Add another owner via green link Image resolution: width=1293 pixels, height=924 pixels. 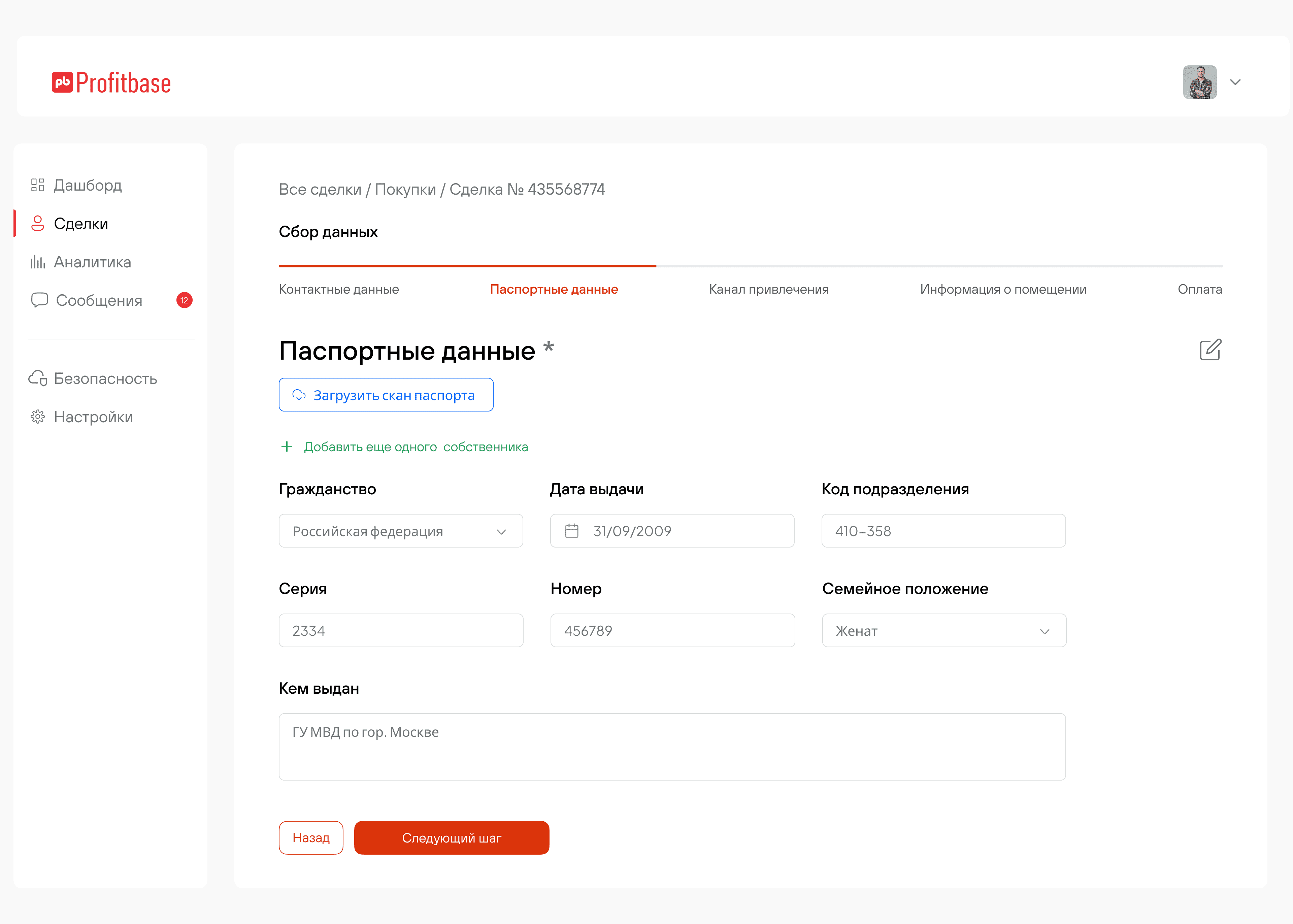point(415,447)
